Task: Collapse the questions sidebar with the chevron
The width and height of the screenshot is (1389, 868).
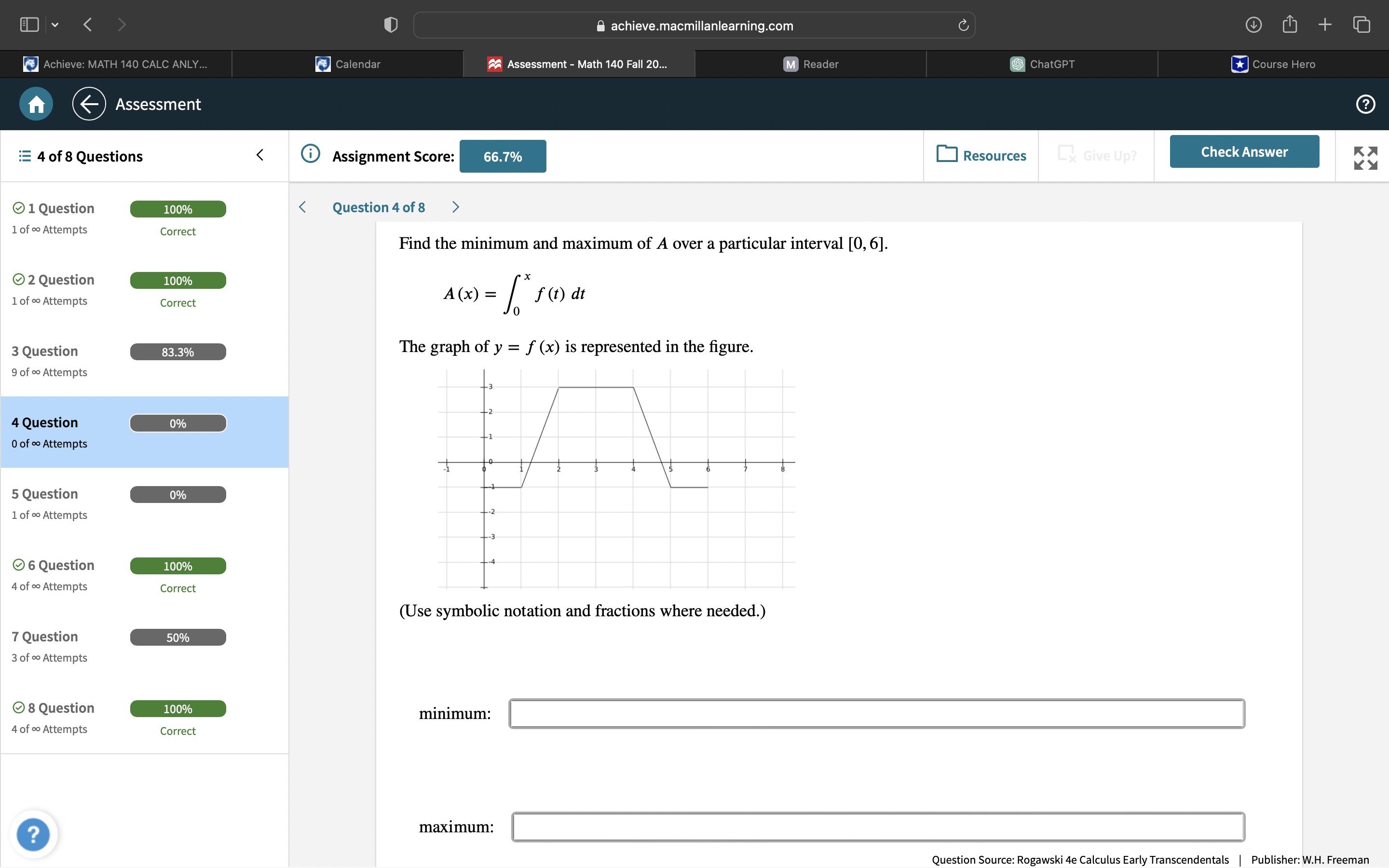Action: coord(259,154)
